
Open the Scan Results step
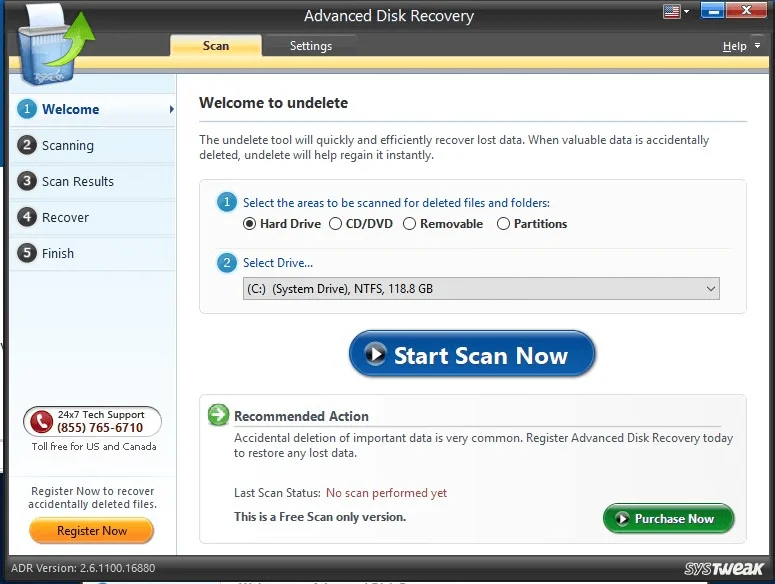[93, 181]
